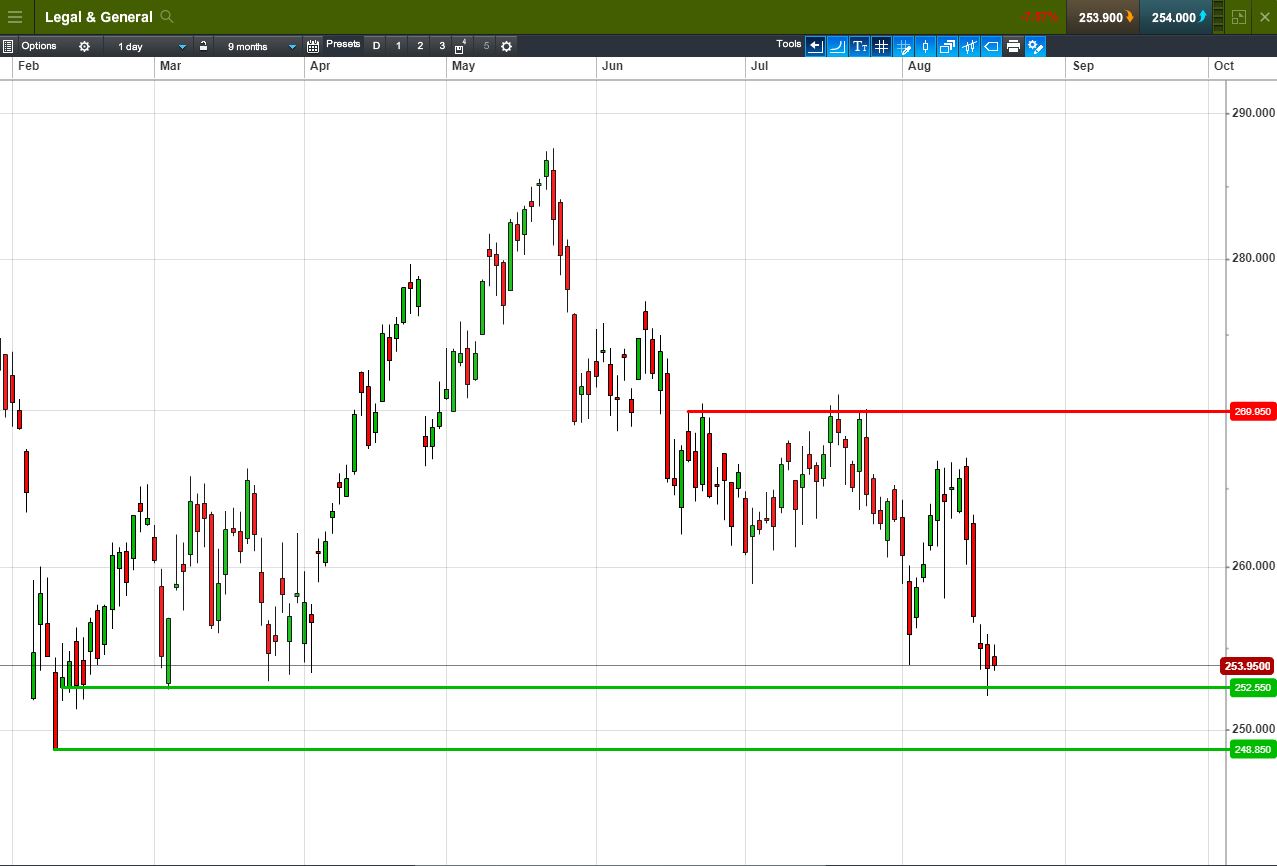The width and height of the screenshot is (1277, 866).
Task: Toggle the padlock lock icon
Action: tap(203, 46)
